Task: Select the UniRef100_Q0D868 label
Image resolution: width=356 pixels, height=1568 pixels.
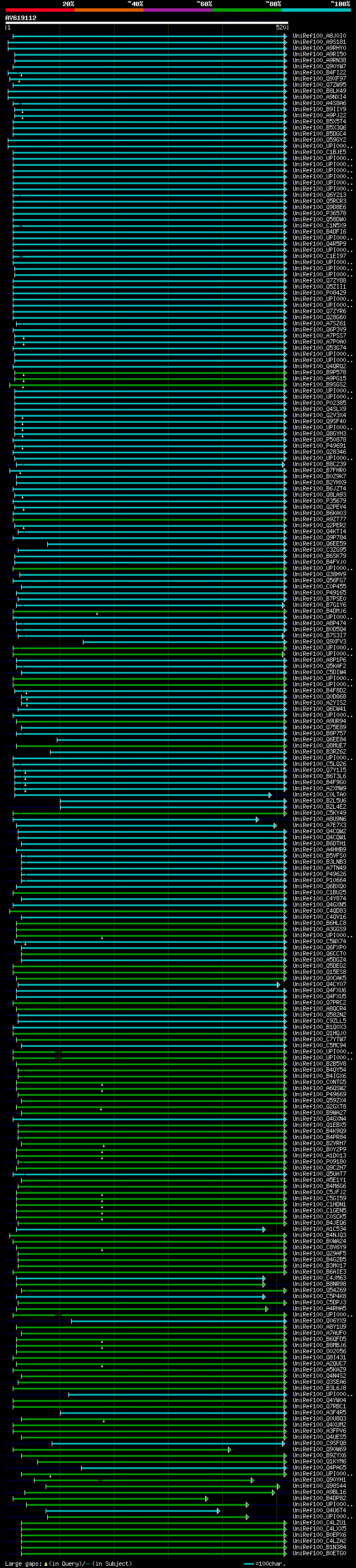Action: pyautogui.click(x=319, y=696)
